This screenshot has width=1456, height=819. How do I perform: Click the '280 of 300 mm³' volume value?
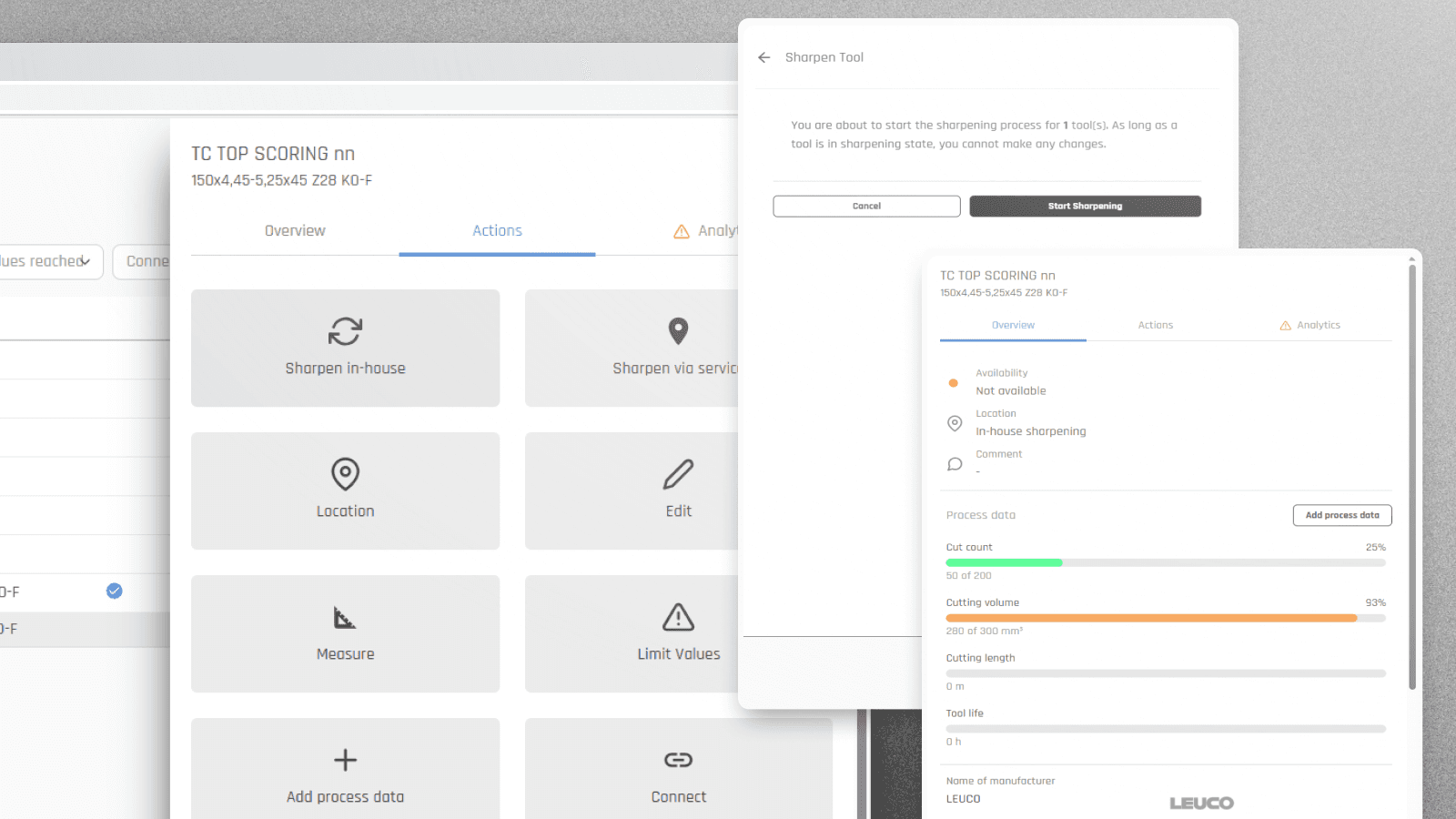coord(985,632)
